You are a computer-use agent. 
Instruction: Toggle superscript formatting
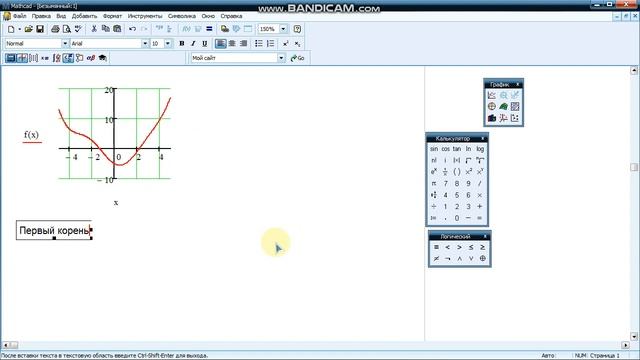point(286,43)
